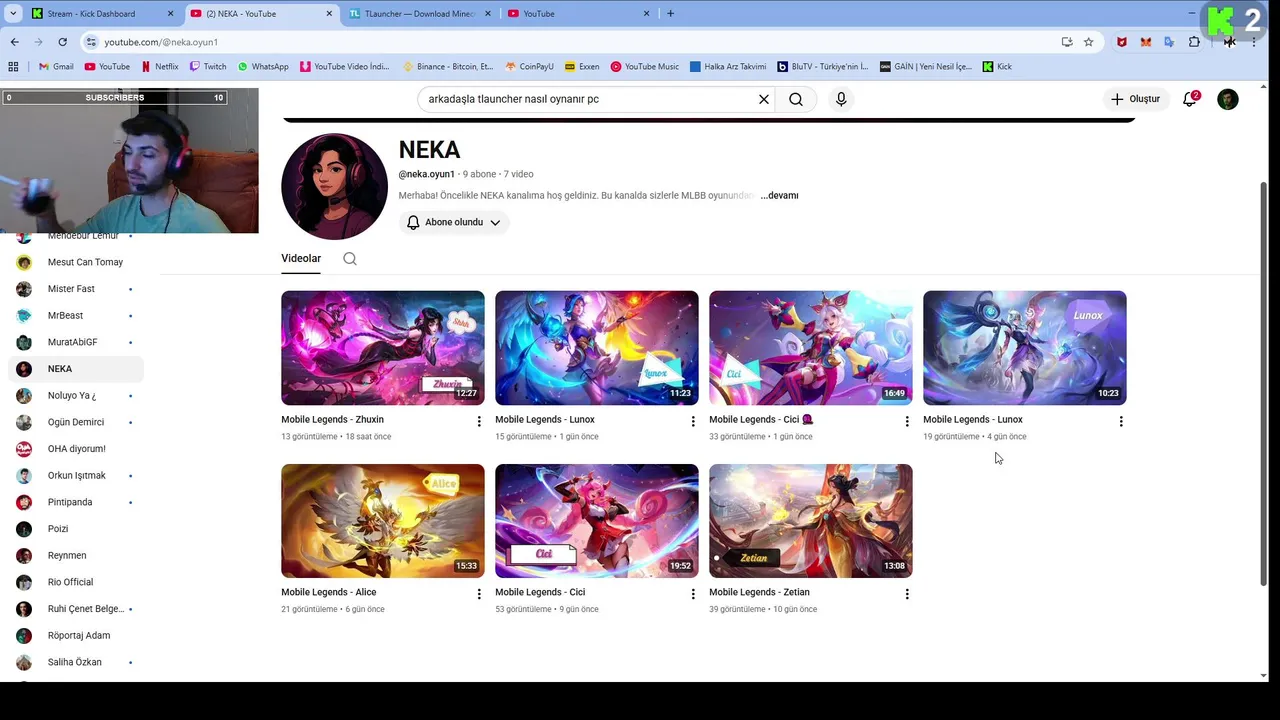Open Orkun Işıtmak channel in sidebar
The width and height of the screenshot is (1280, 720).
tap(75, 476)
